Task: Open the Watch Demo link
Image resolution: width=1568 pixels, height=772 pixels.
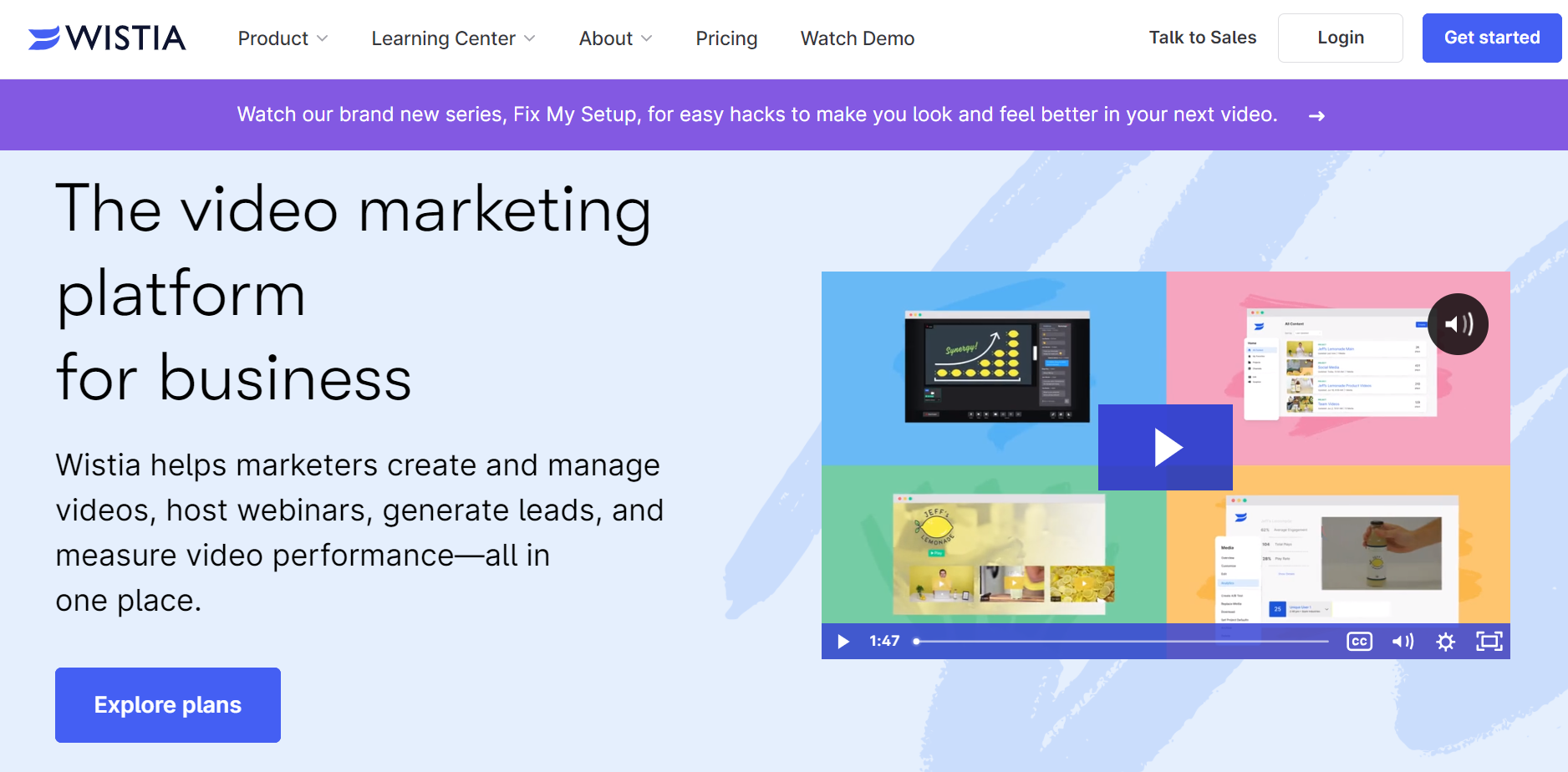Action: (x=858, y=38)
